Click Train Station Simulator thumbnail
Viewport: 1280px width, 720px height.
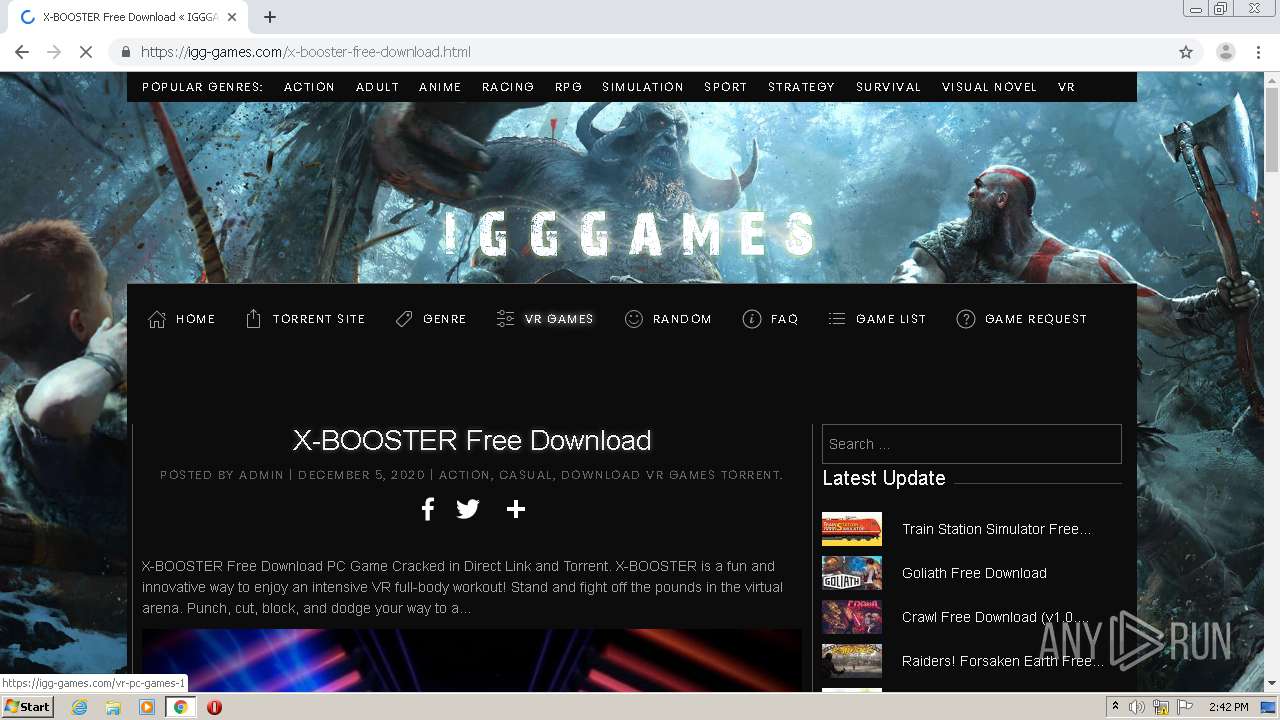coord(852,529)
